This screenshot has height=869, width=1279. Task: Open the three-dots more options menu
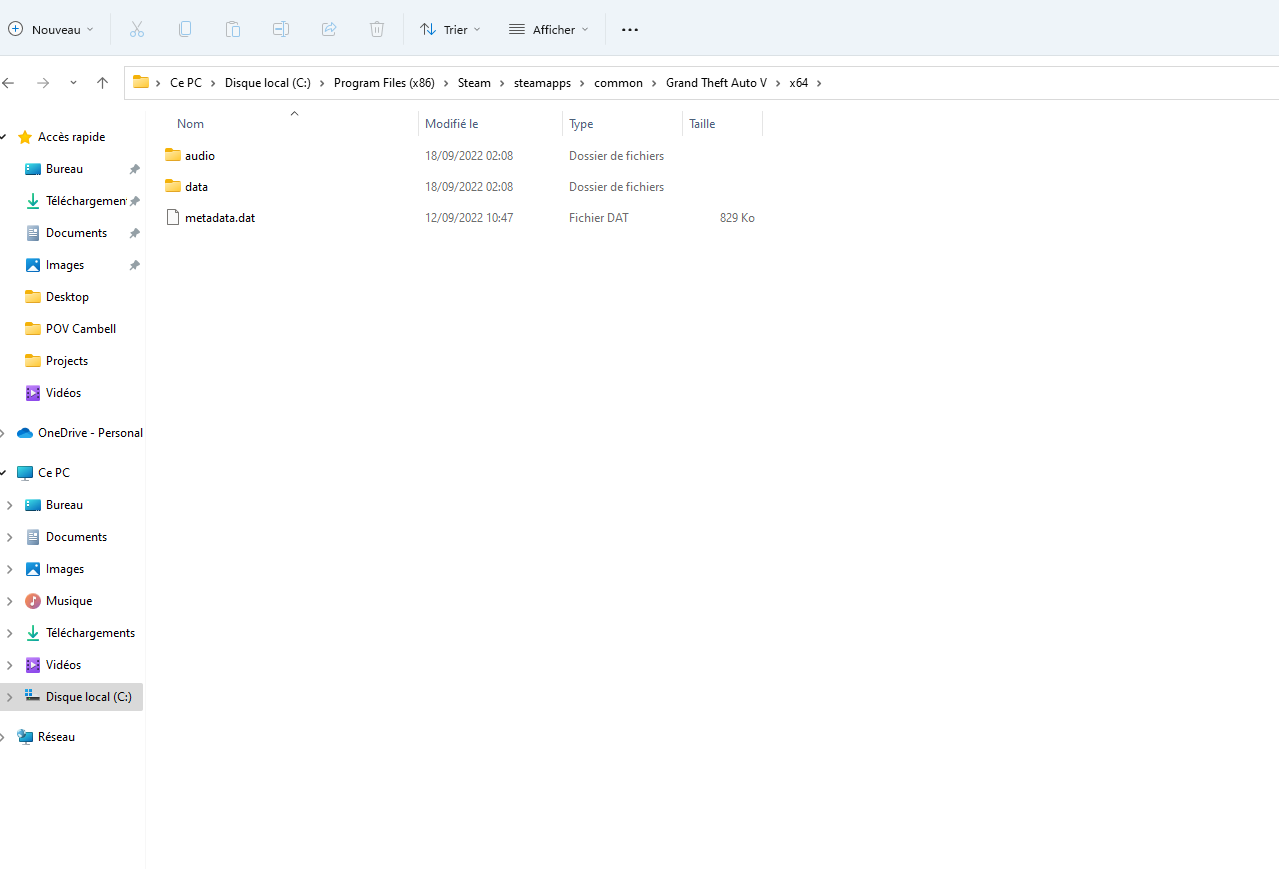click(x=630, y=30)
